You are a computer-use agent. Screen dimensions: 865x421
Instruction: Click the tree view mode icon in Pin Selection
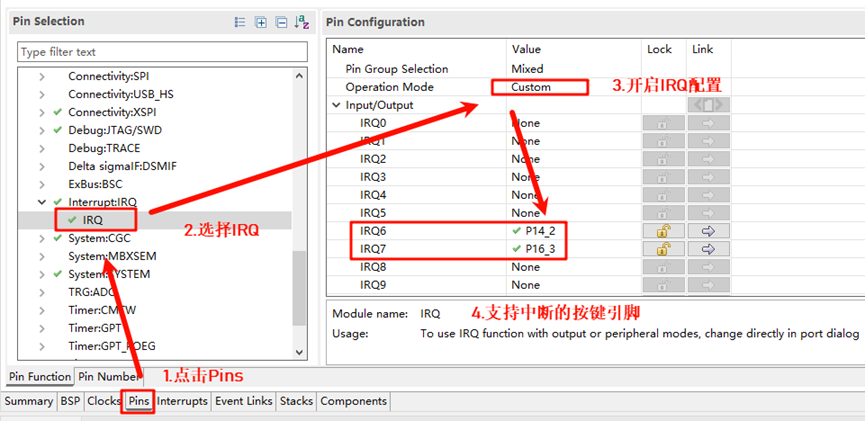click(239, 22)
